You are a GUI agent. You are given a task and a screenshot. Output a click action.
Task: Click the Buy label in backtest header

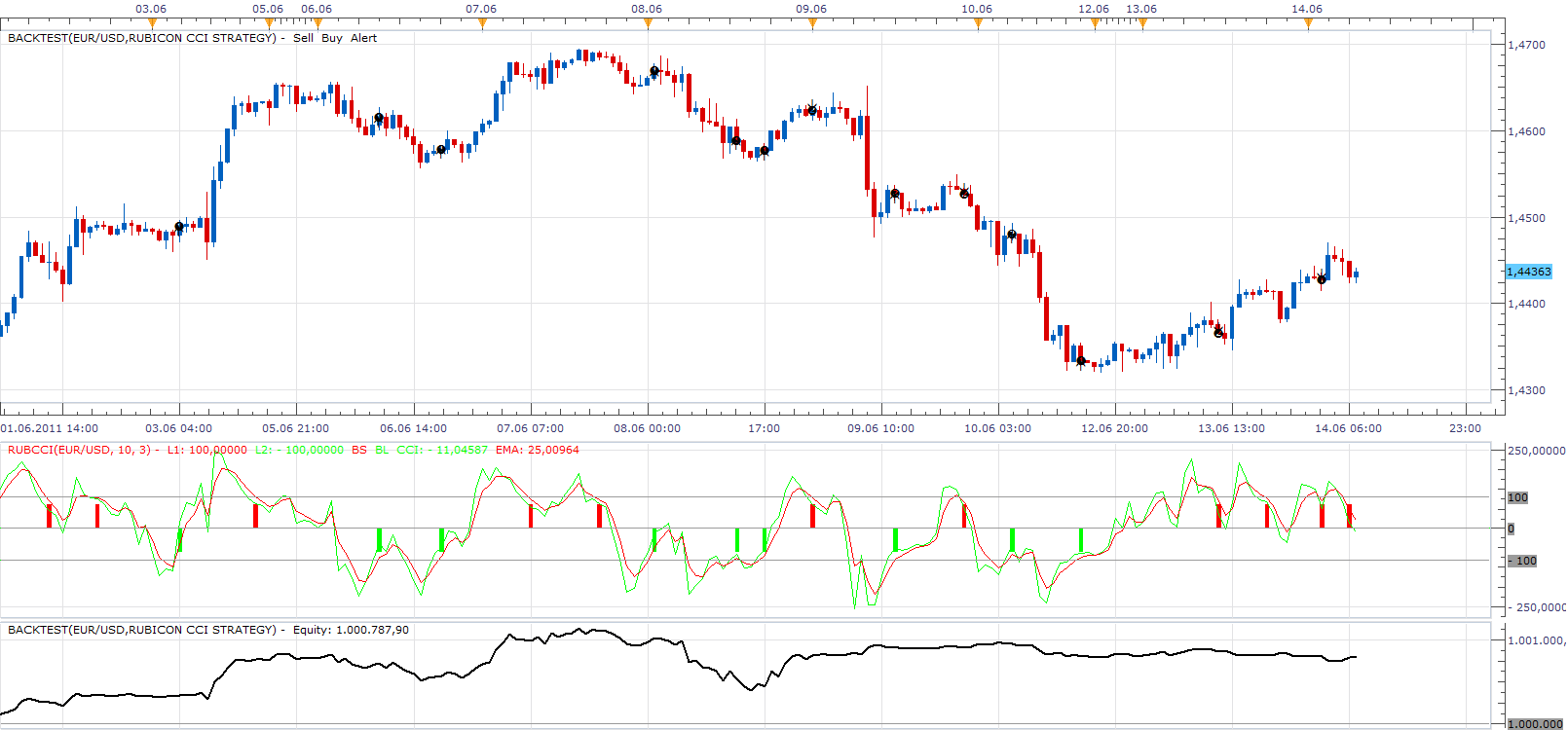(332, 38)
